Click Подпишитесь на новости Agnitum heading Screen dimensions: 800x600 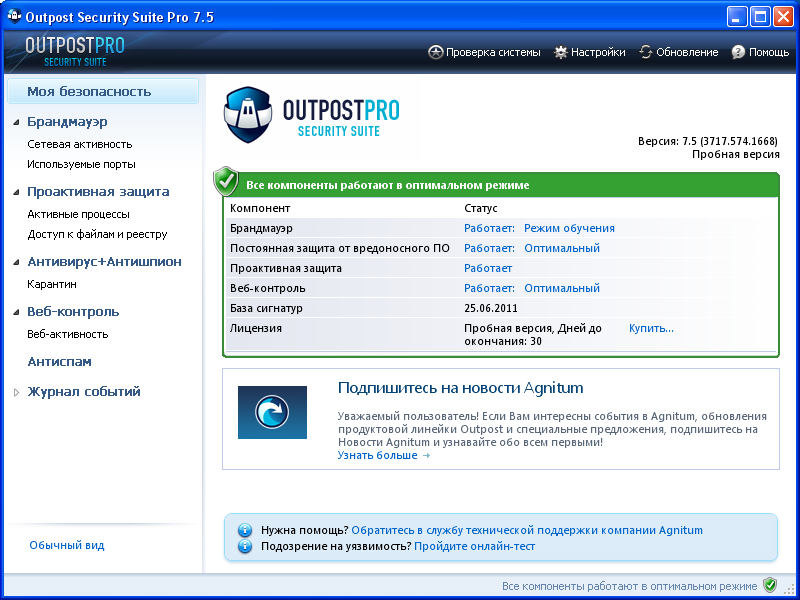460,388
